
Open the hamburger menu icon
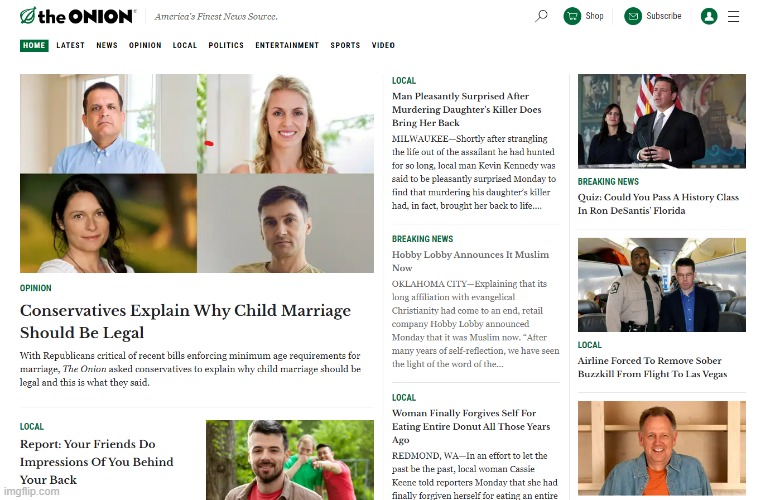(x=733, y=16)
